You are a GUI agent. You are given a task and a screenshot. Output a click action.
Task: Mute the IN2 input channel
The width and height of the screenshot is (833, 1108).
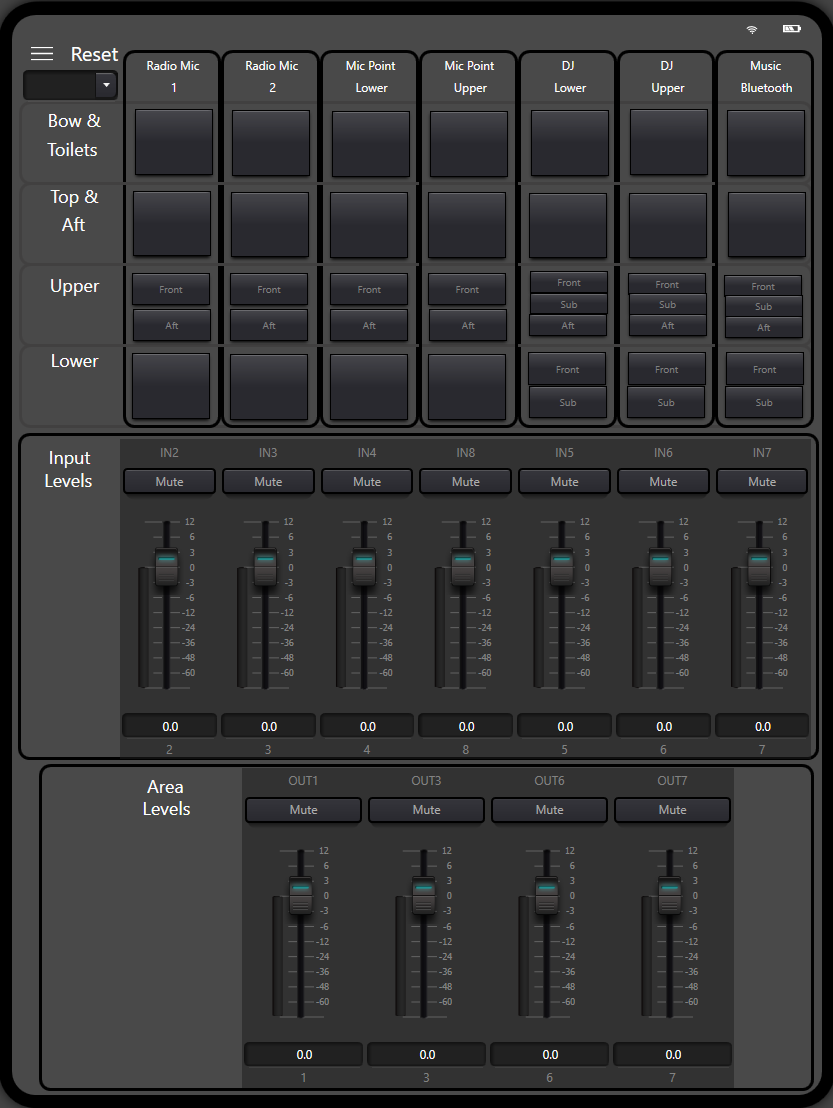point(169,482)
